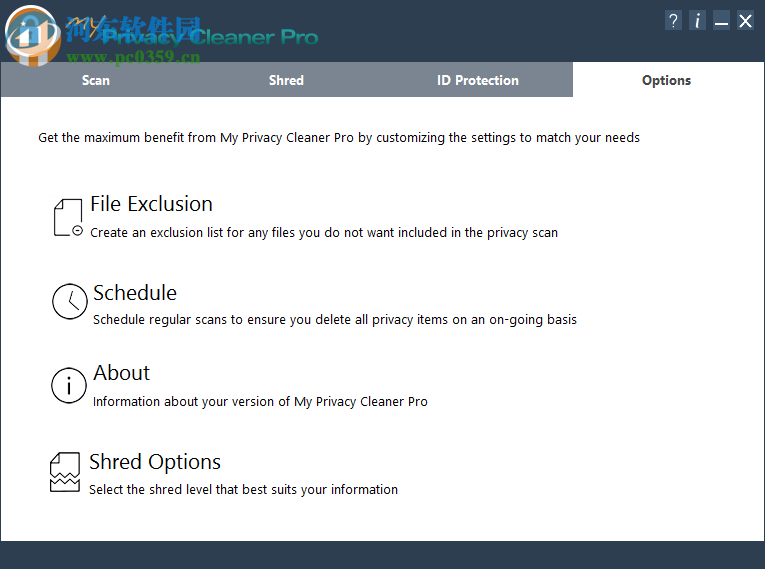
Task: Click the help question mark icon
Action: (673, 21)
